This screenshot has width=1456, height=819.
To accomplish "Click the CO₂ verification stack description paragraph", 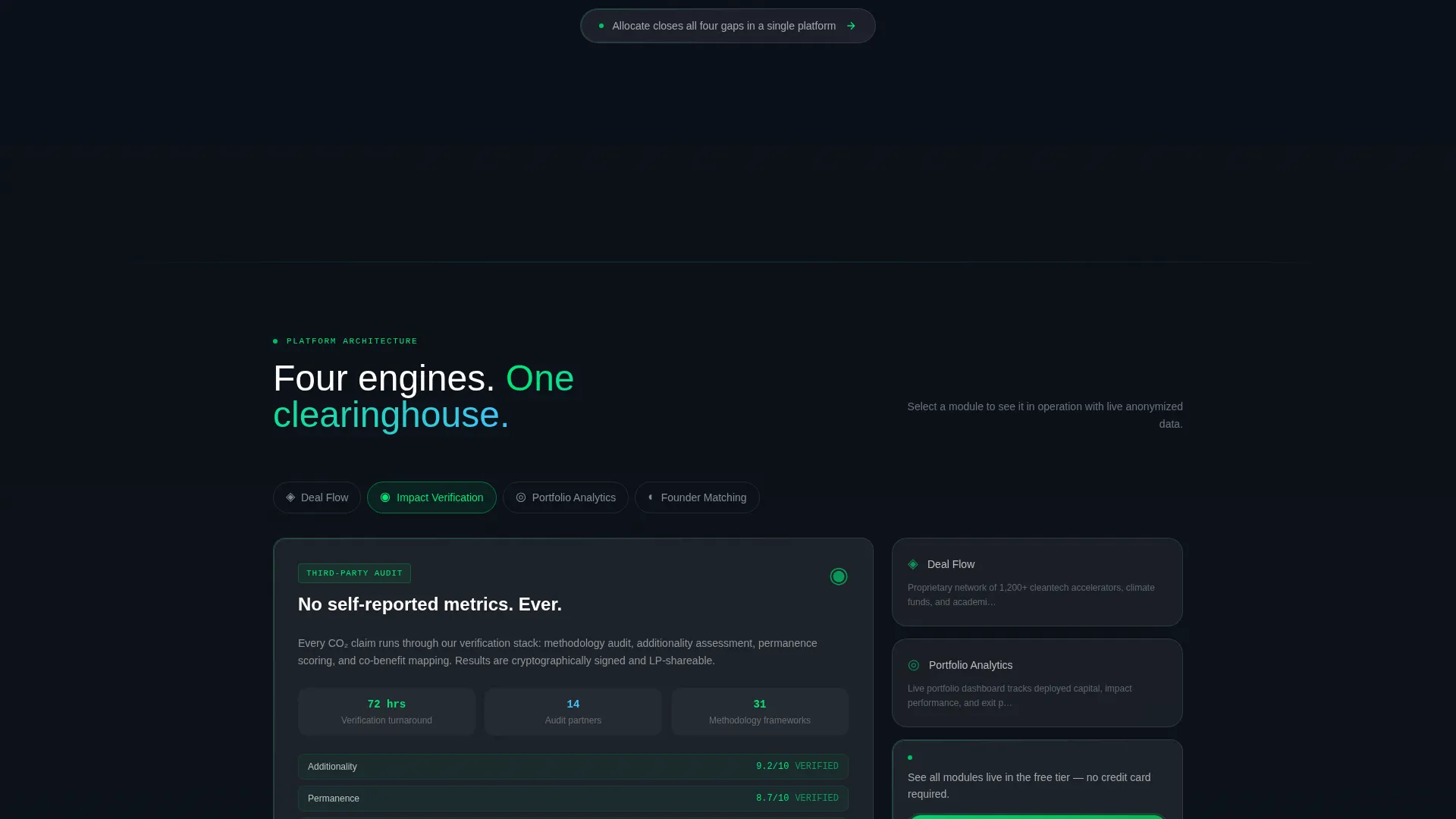I will 557,652.
